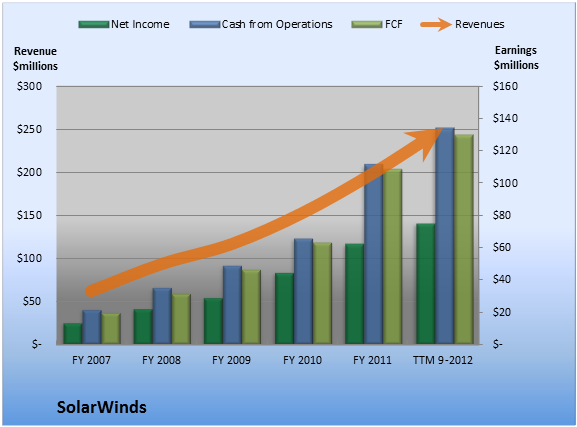Select the FY 2010 Net Income bar
The height and width of the screenshot is (427, 577).
tap(284, 309)
